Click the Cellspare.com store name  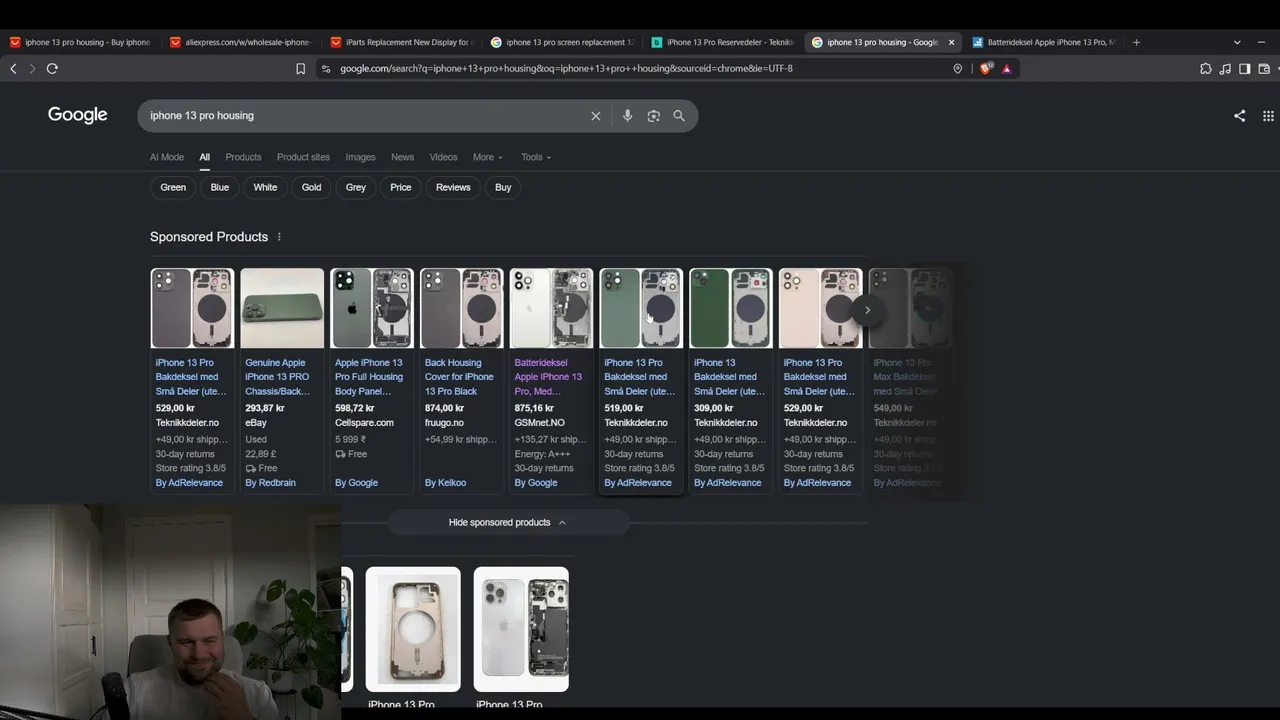coord(364,423)
